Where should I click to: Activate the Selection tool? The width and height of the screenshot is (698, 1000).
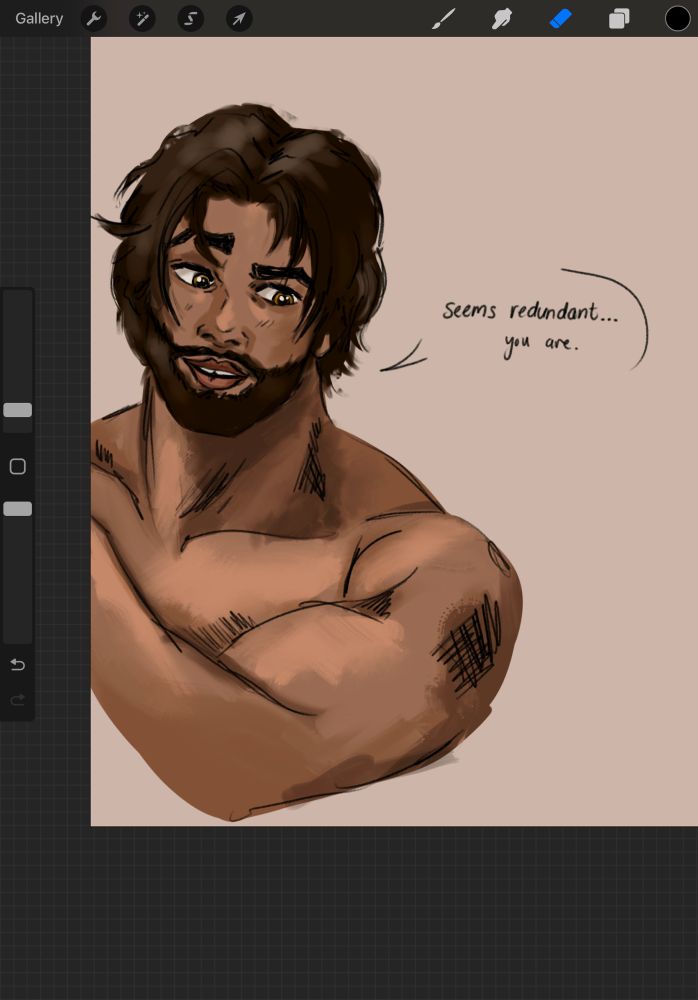pyautogui.click(x=190, y=18)
